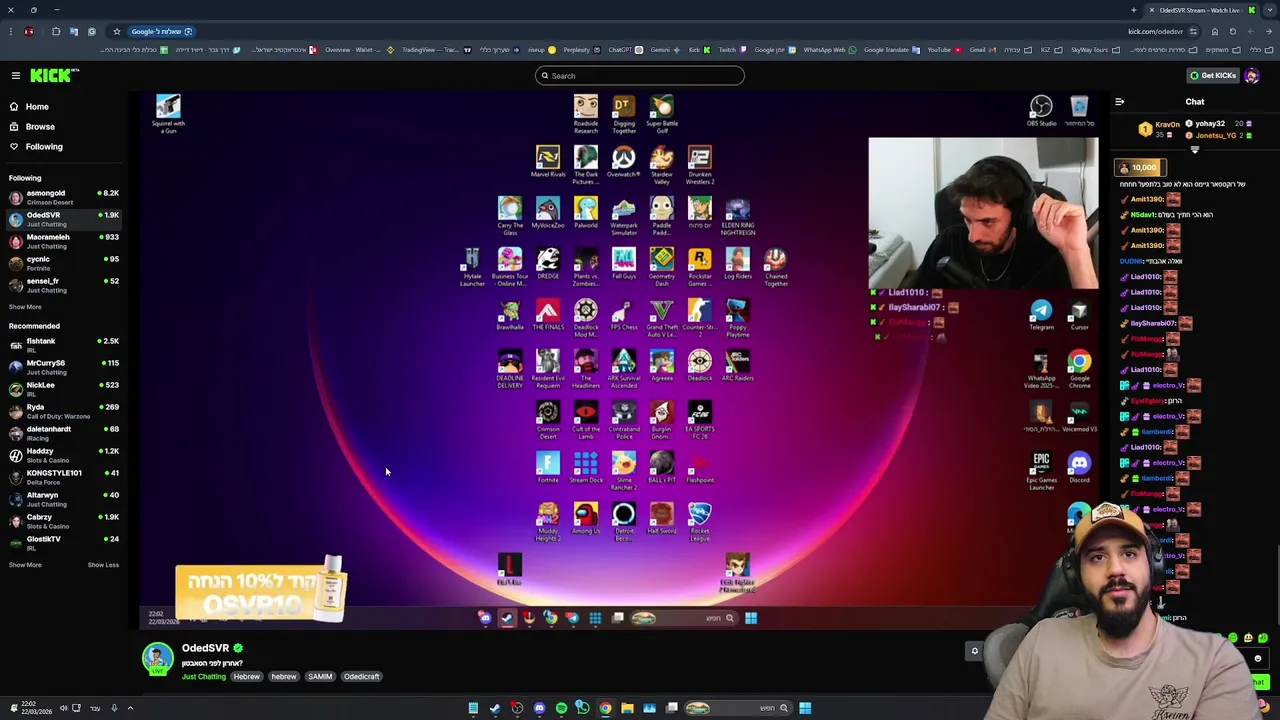Select the Odedcraft tag
This screenshot has height=720, width=1280.
point(362,677)
